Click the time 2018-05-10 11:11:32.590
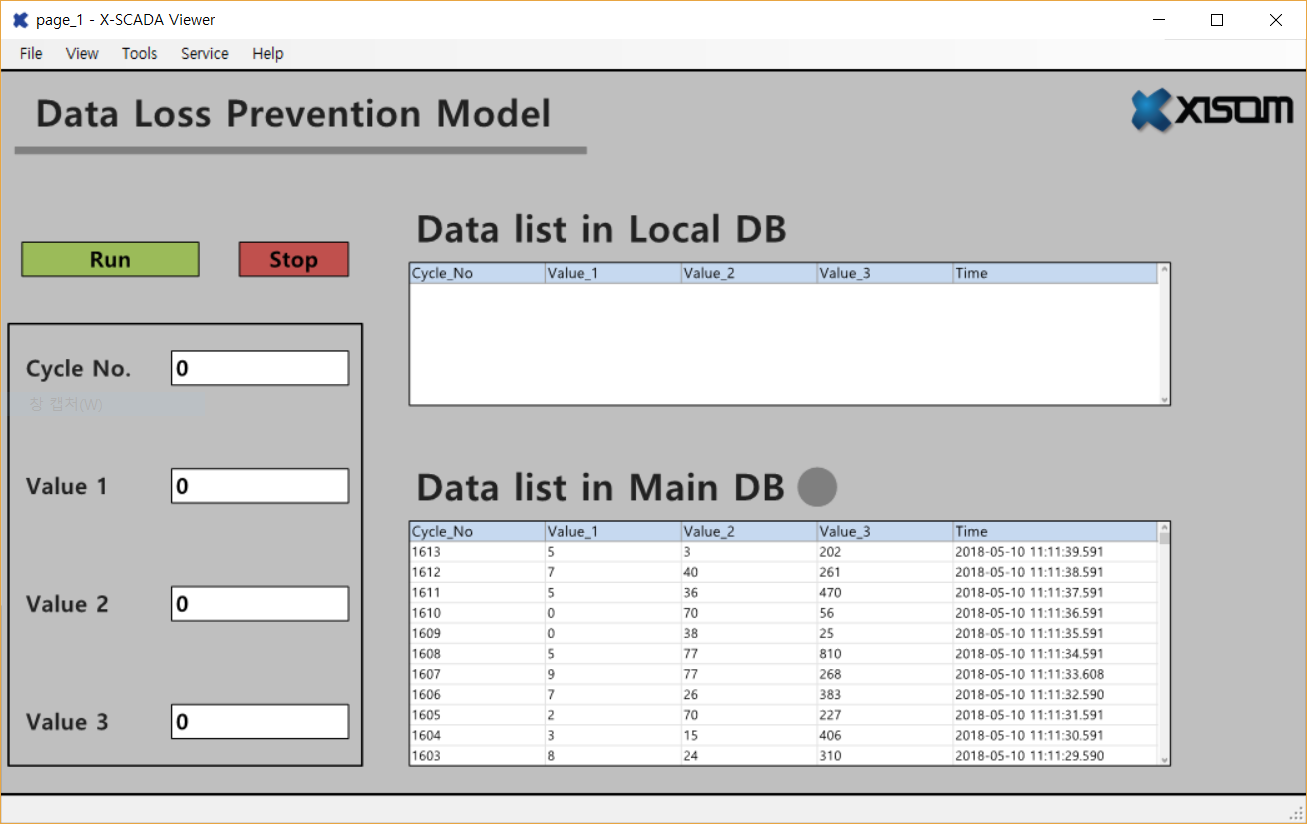Image resolution: width=1307 pixels, height=824 pixels. pyautogui.click(x=1030, y=695)
